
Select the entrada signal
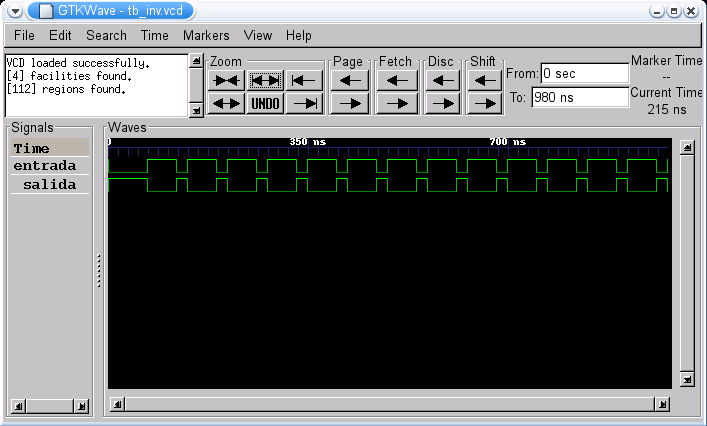[x=44, y=166]
